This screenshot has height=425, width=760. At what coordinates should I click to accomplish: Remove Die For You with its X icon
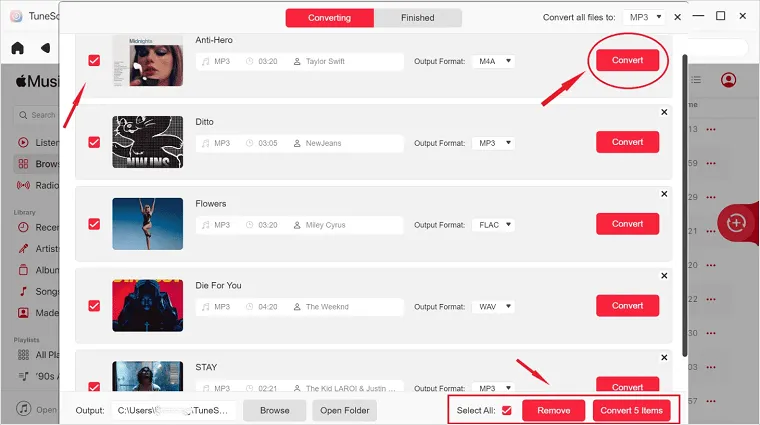[664, 276]
